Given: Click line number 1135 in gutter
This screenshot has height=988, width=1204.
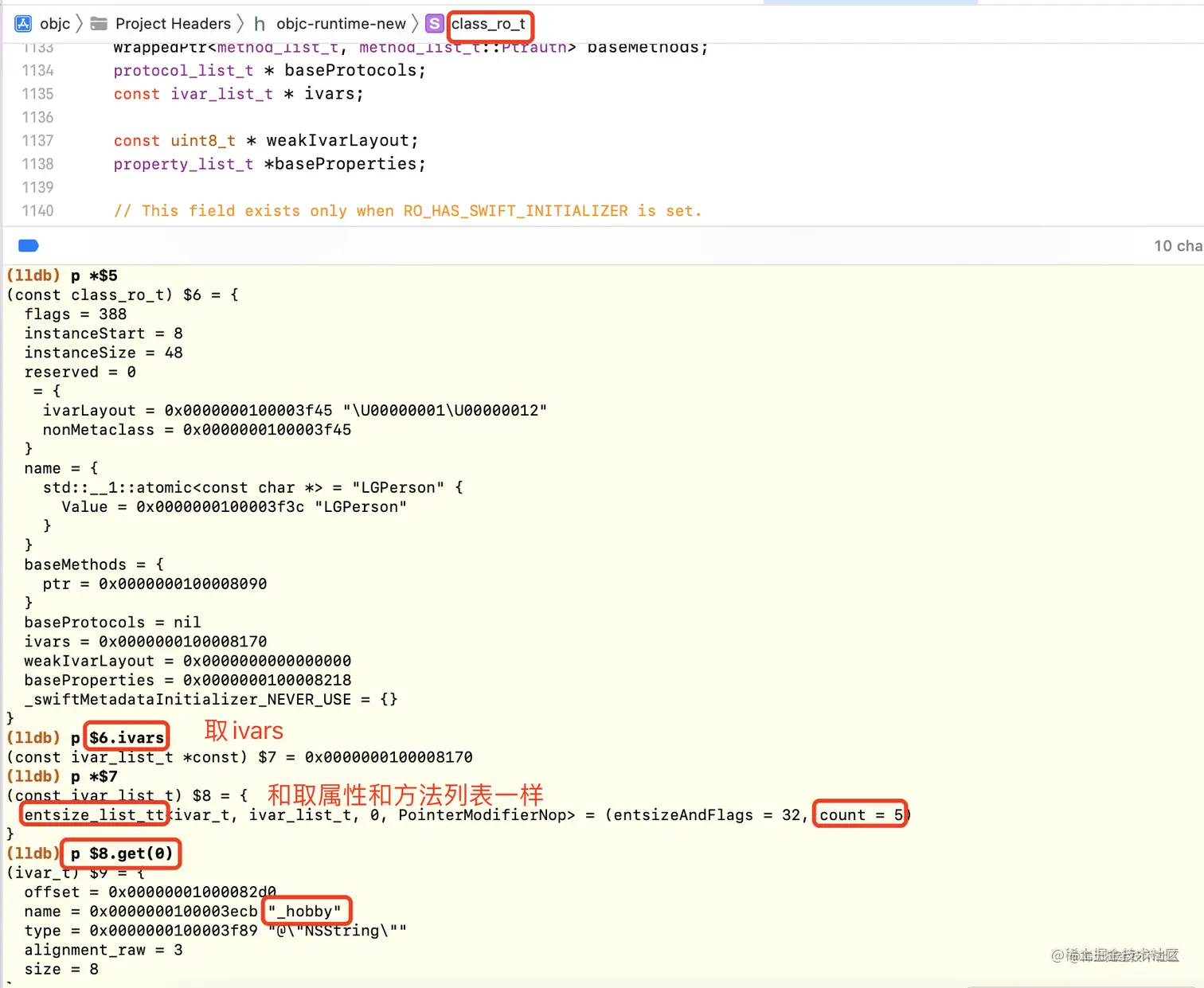Looking at the screenshot, I should click(x=38, y=94).
